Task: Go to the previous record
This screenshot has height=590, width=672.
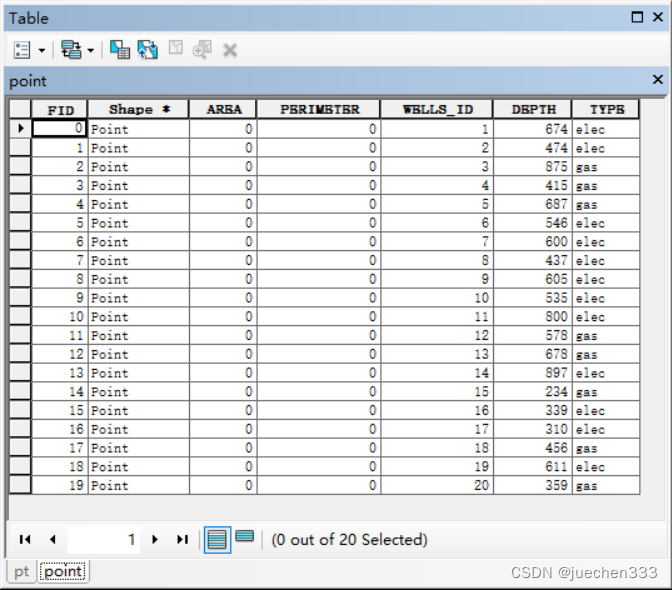Action: [53, 539]
